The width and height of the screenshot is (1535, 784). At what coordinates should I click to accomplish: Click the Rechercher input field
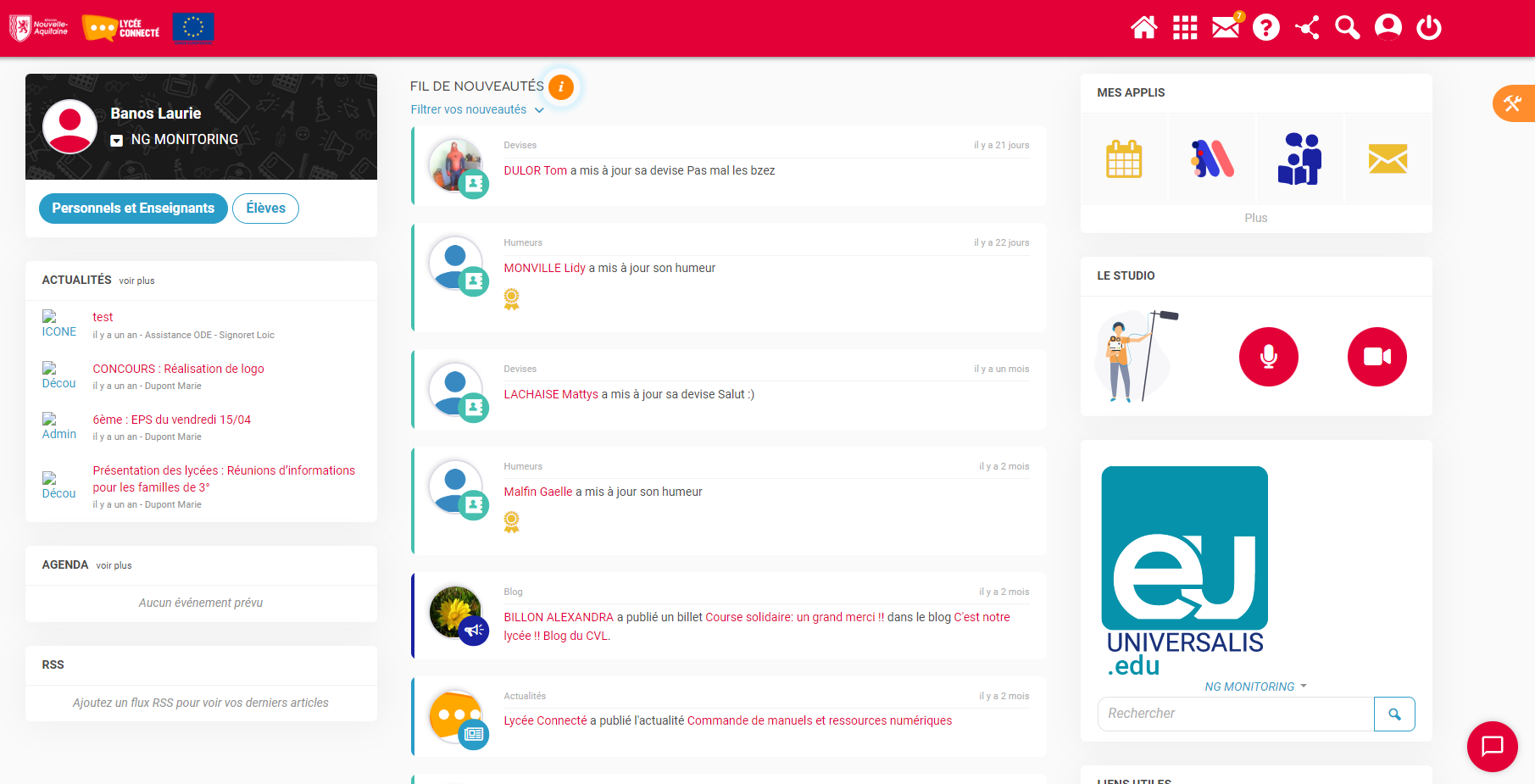1235,714
